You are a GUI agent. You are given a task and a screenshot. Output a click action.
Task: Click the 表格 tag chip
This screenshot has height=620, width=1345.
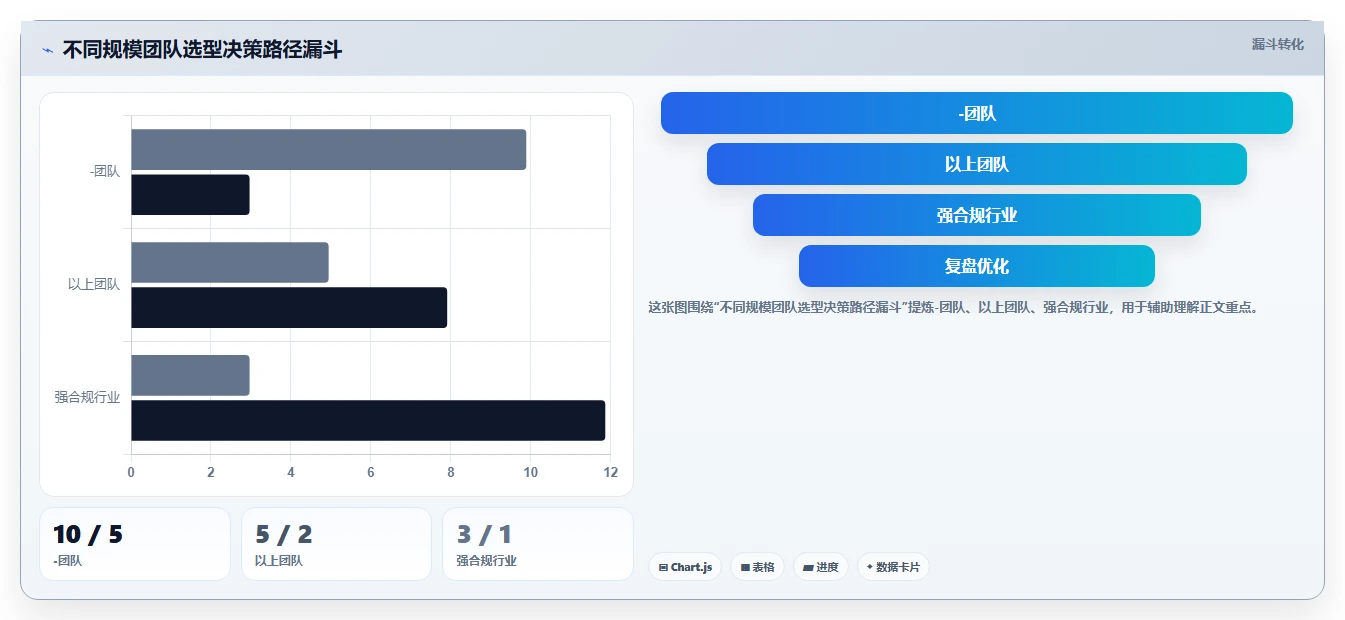757,567
